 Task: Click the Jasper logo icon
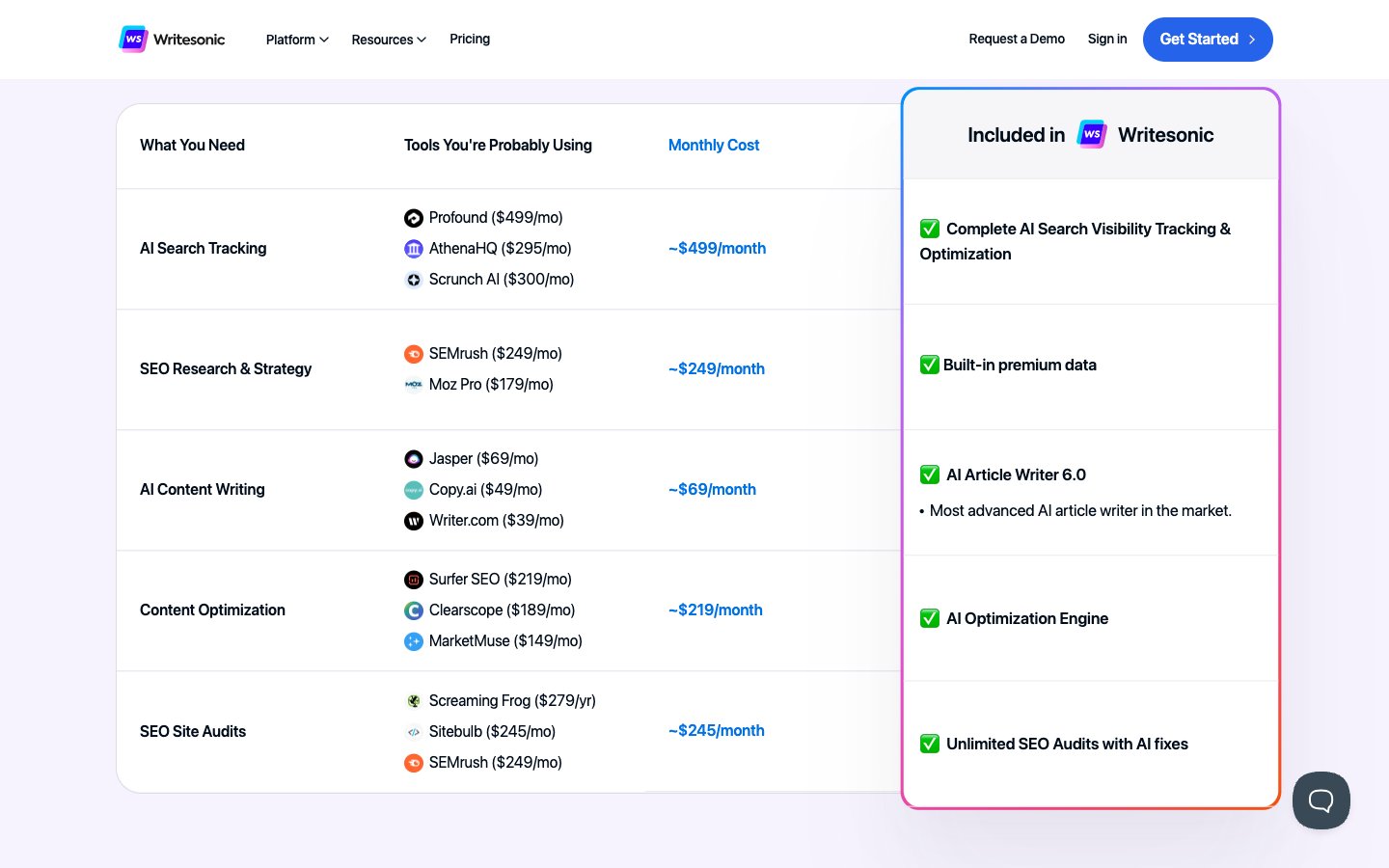414,459
